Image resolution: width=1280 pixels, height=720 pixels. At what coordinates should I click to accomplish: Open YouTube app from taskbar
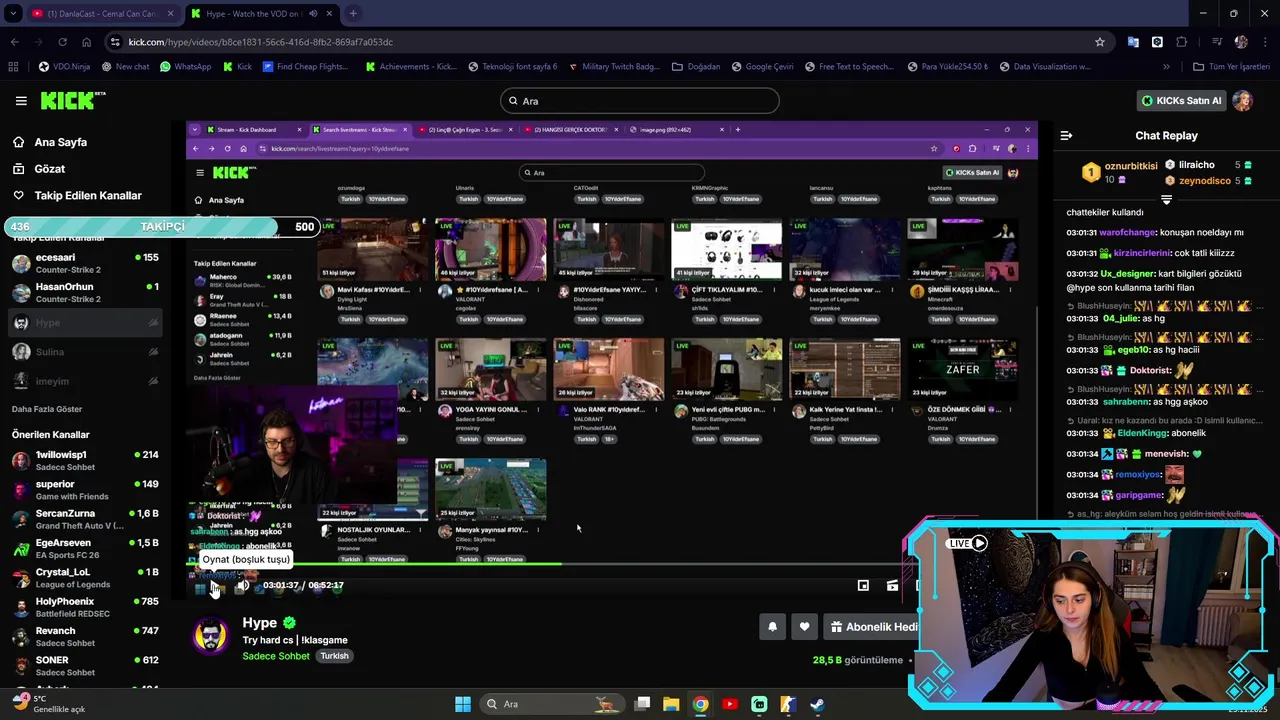click(x=730, y=704)
